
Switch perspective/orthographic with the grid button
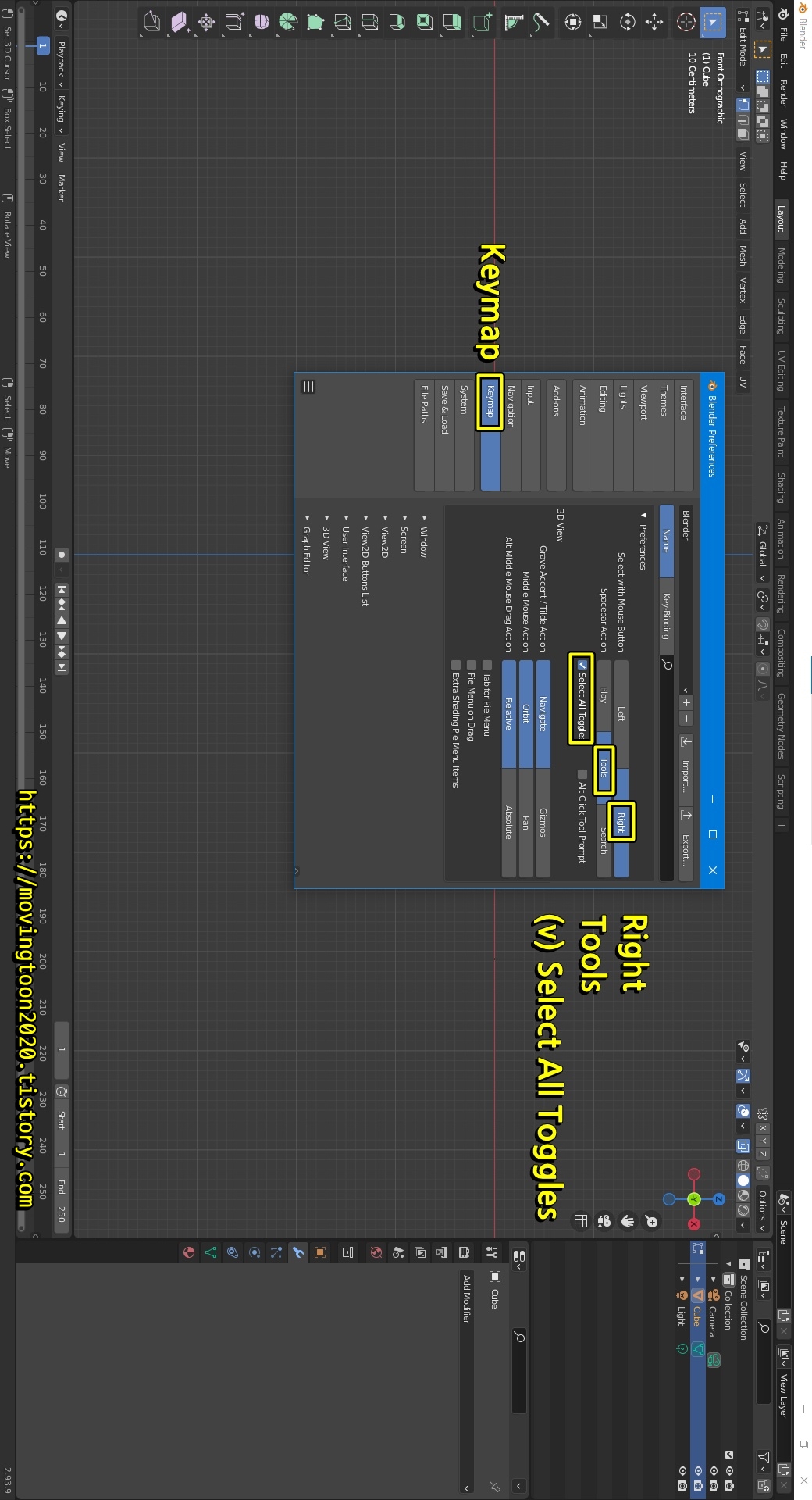pyautogui.click(x=581, y=1221)
